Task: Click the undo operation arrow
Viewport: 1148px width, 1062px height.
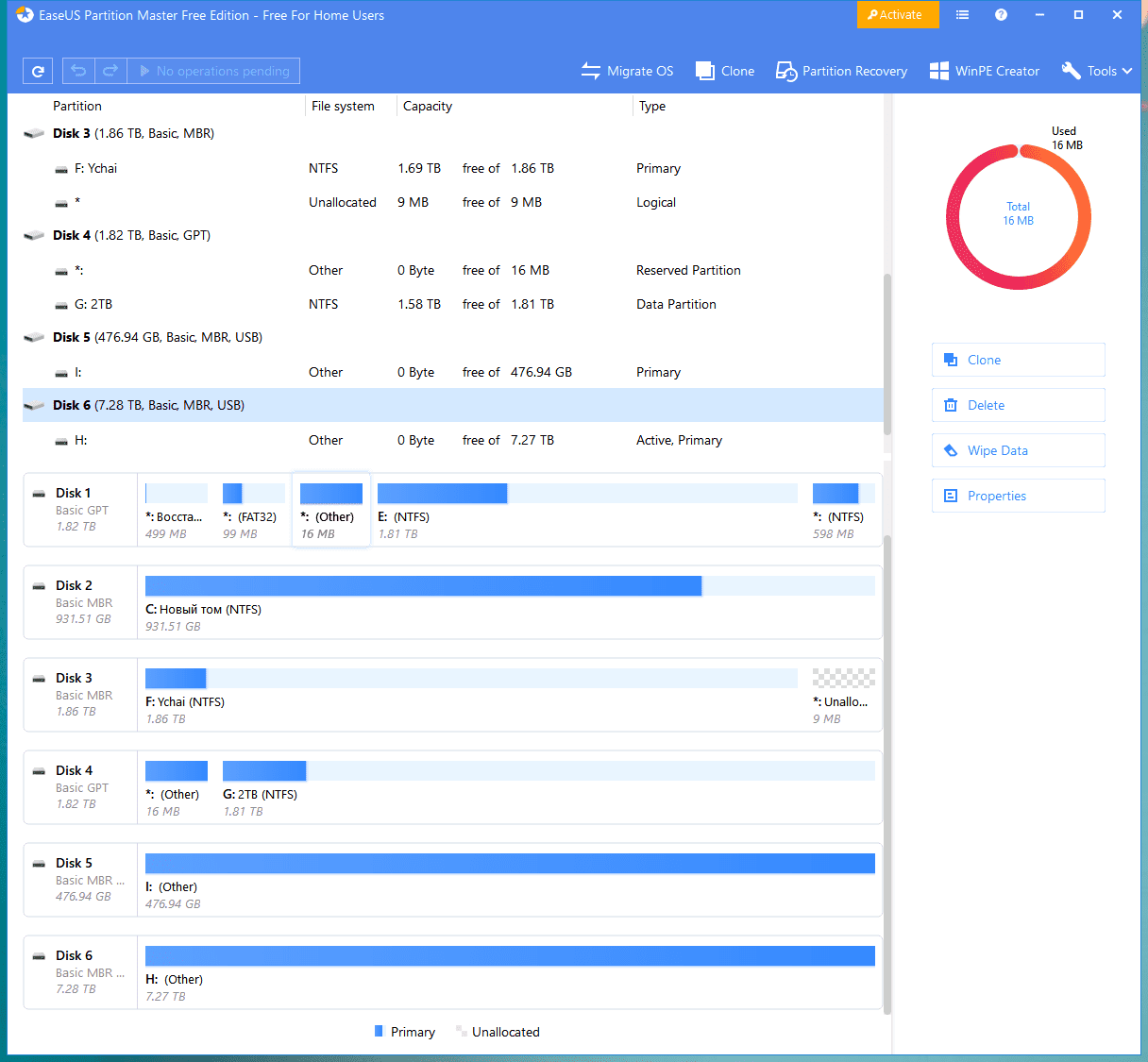Action: point(78,71)
